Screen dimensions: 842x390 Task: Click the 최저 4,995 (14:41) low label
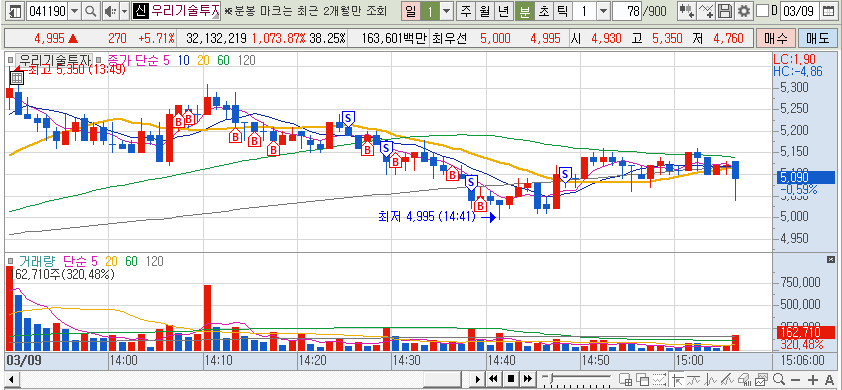click(x=427, y=216)
